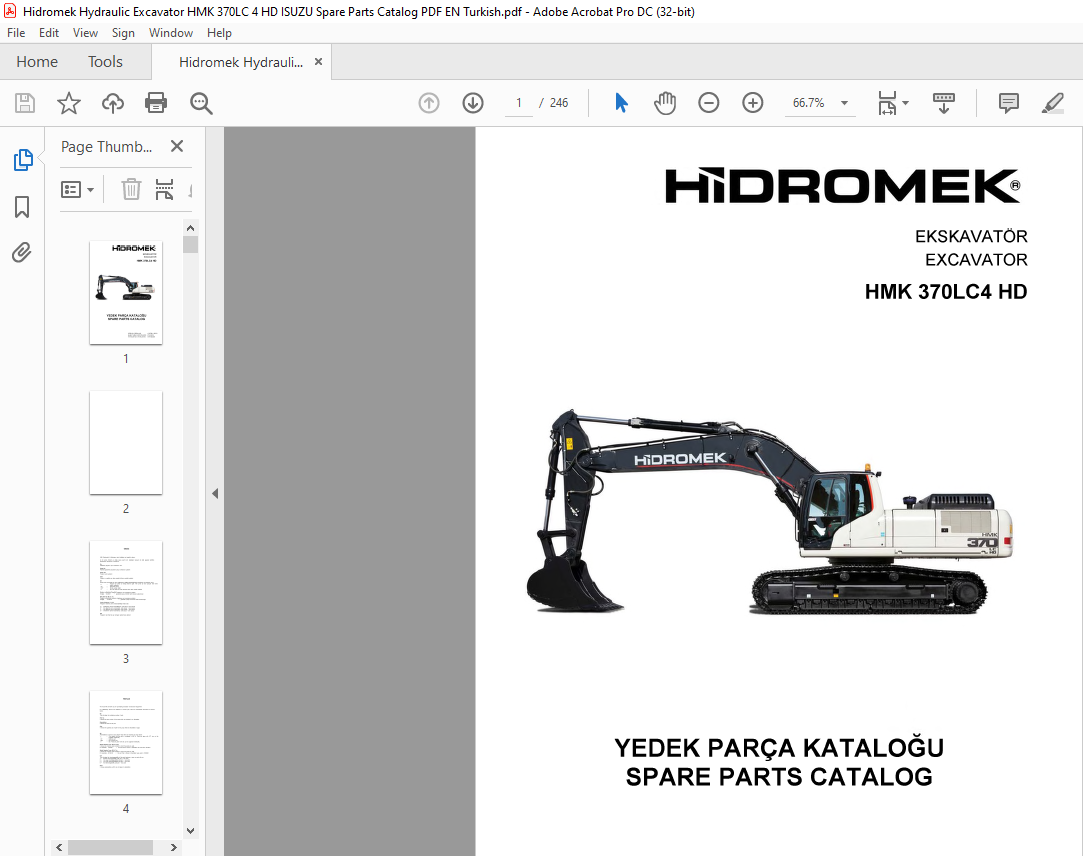Click the thumbnails horizontal scrollbar handle
This screenshot has height=856, width=1083.
click(x=111, y=847)
